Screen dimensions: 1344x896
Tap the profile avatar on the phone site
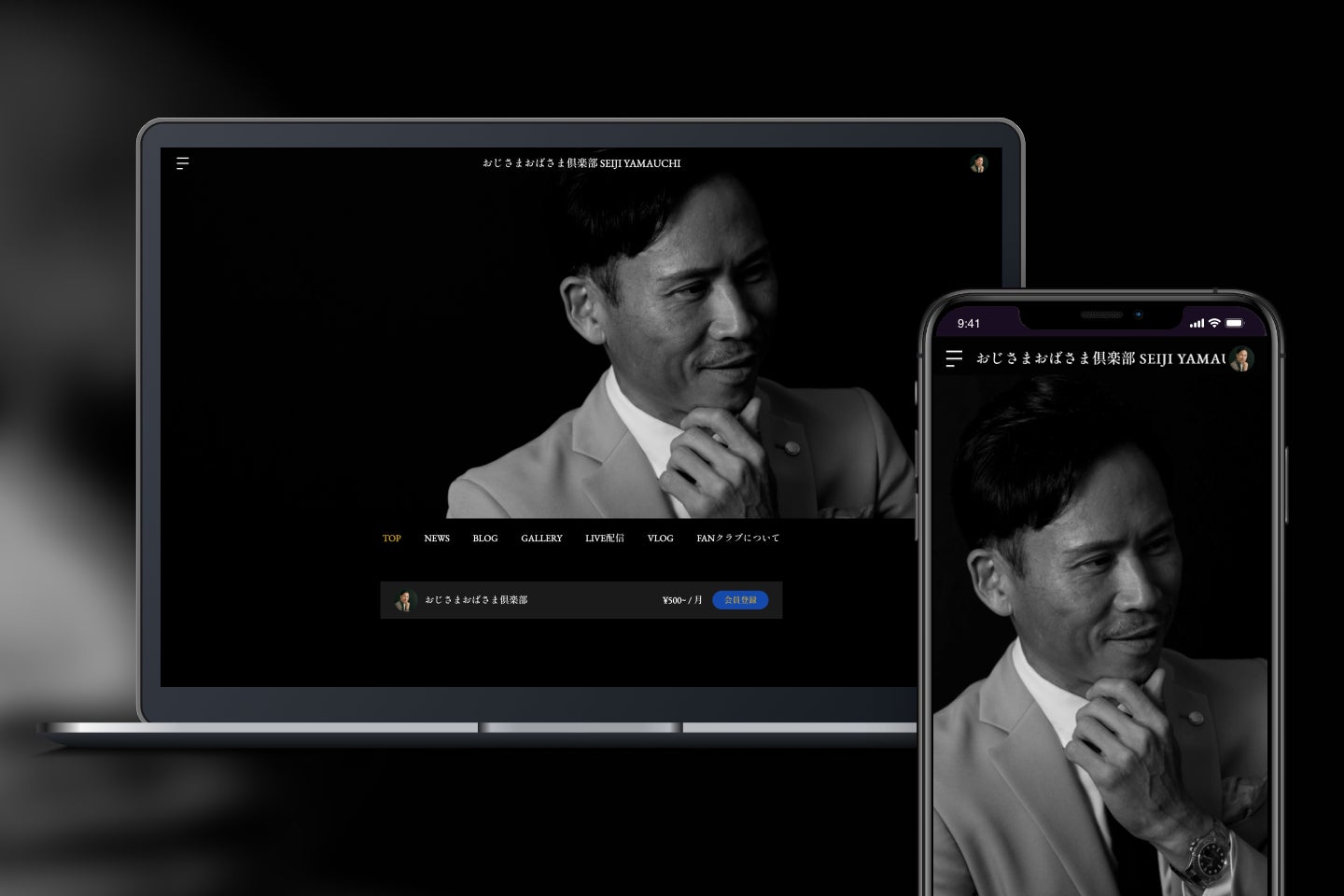(1240, 358)
